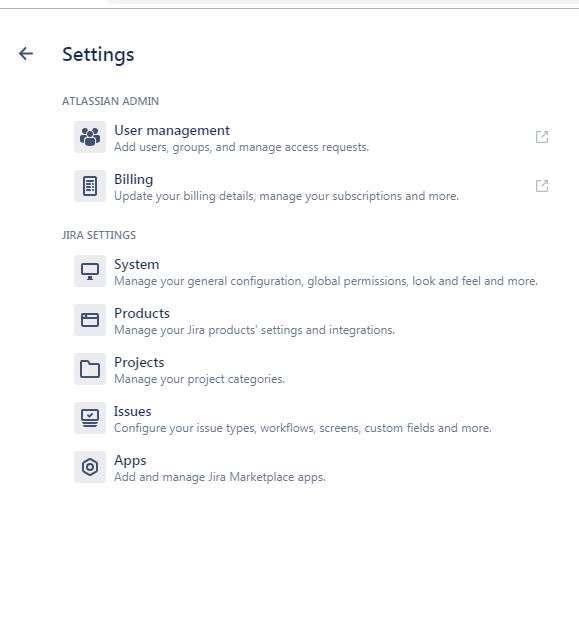
Task: Open Apps settings title
Action: pyautogui.click(x=130, y=460)
